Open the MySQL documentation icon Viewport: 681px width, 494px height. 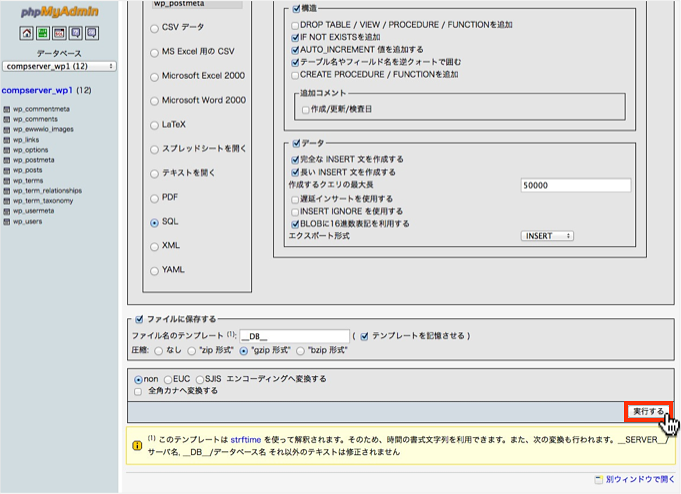click(92, 33)
